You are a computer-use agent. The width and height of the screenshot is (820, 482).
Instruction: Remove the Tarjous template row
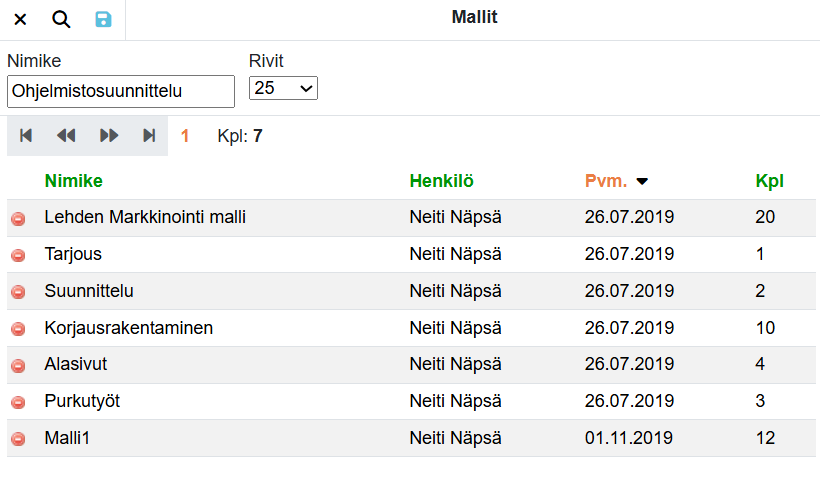(18, 255)
